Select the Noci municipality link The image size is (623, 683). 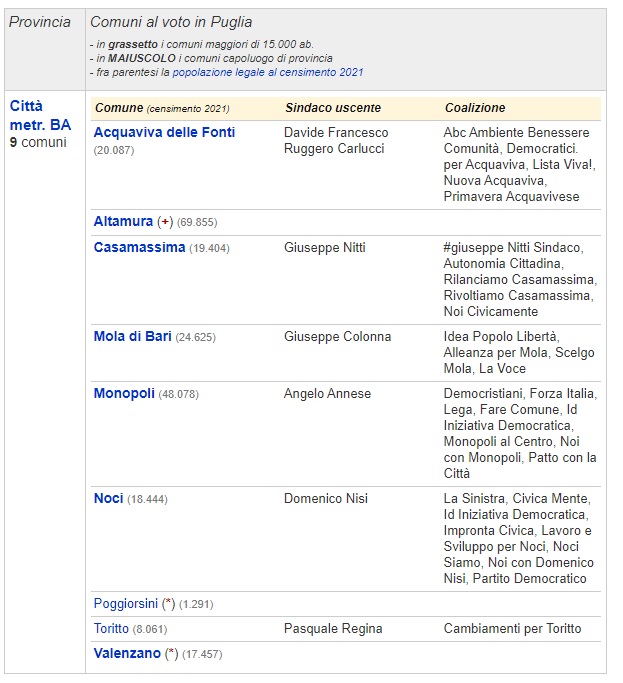click(108, 498)
